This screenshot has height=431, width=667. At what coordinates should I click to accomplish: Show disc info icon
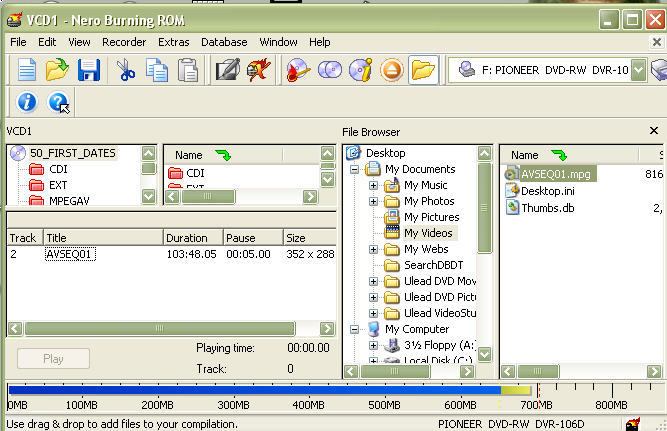pyautogui.click(x=360, y=70)
